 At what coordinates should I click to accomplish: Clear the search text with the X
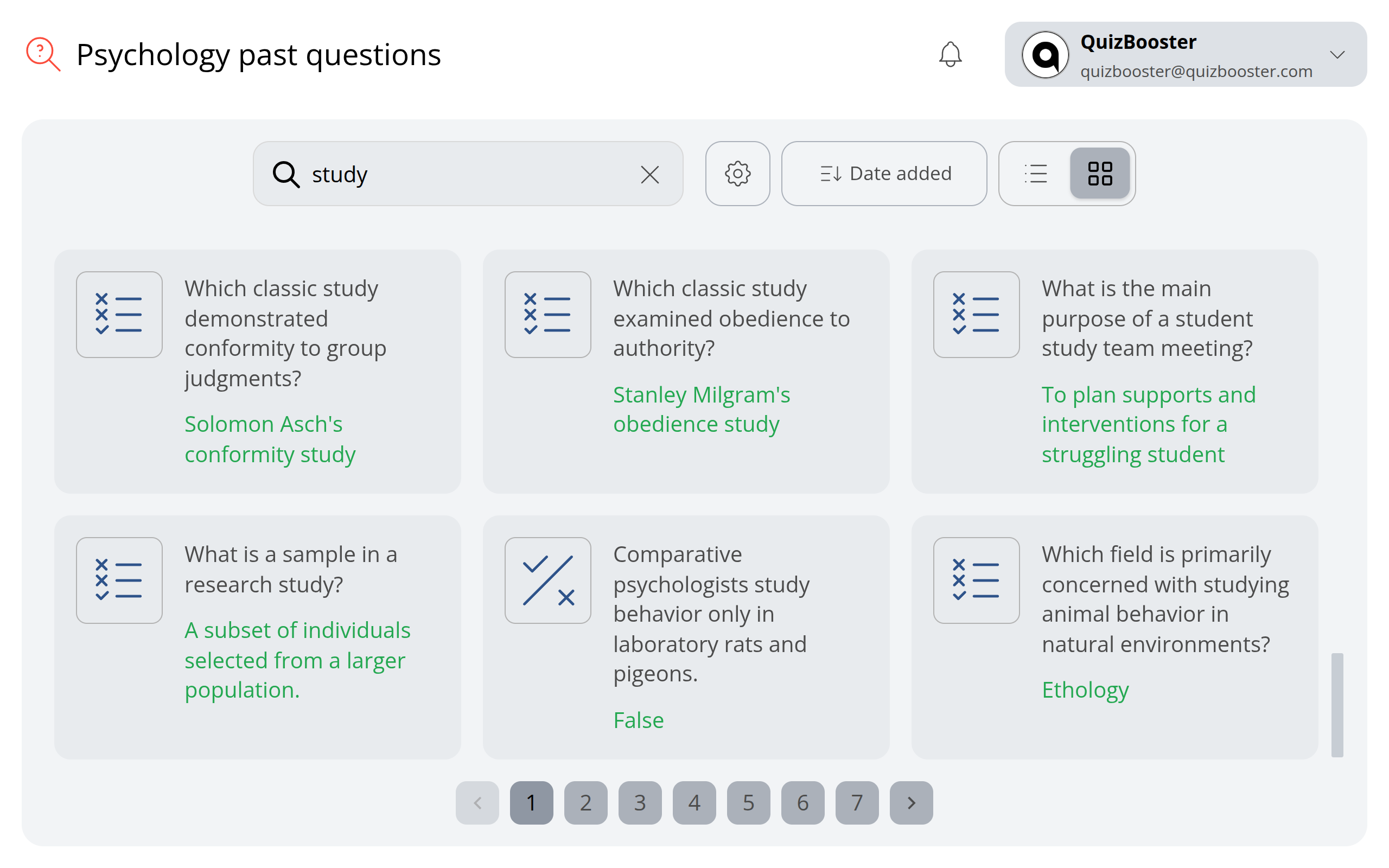(x=649, y=174)
